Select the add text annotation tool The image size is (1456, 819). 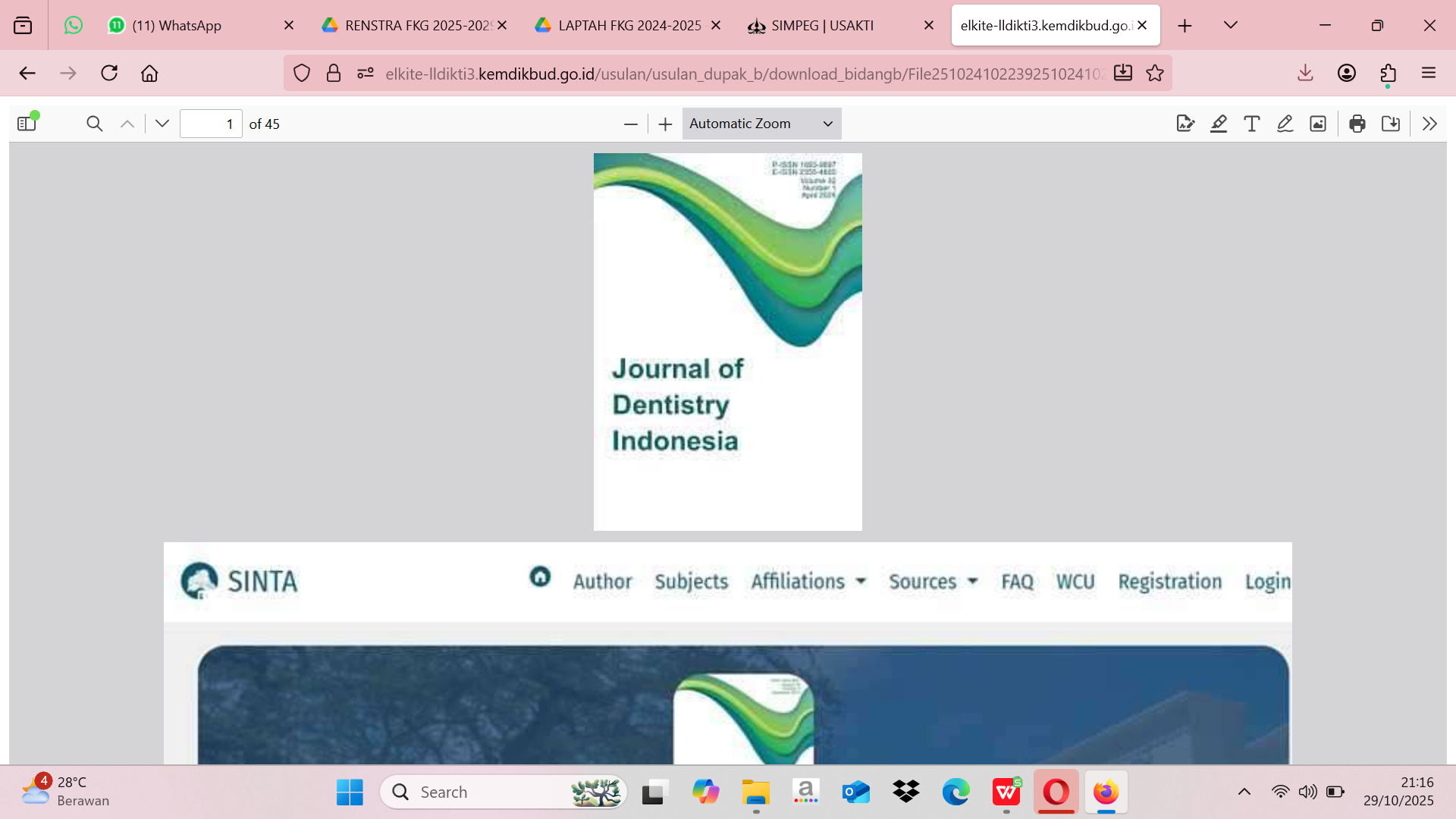tap(1251, 124)
